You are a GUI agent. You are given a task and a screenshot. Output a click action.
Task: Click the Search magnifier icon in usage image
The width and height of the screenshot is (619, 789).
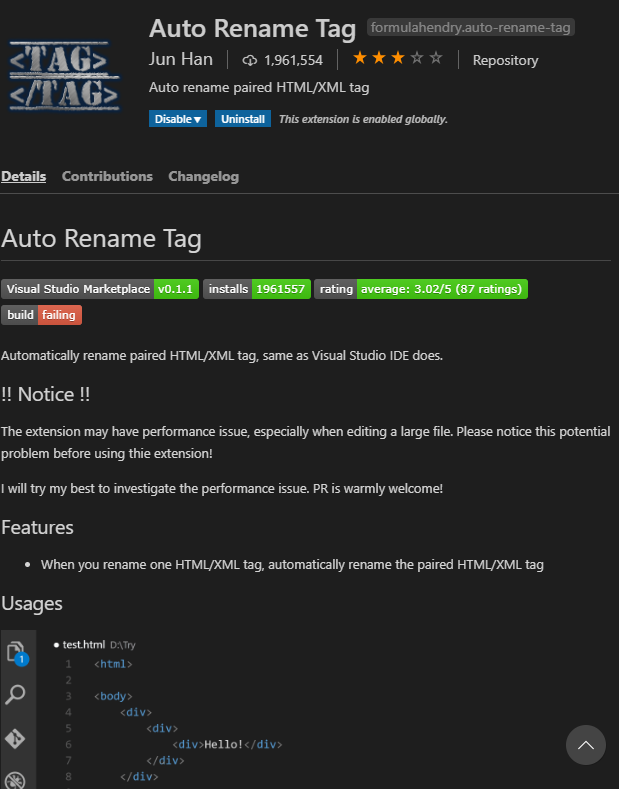(15, 694)
